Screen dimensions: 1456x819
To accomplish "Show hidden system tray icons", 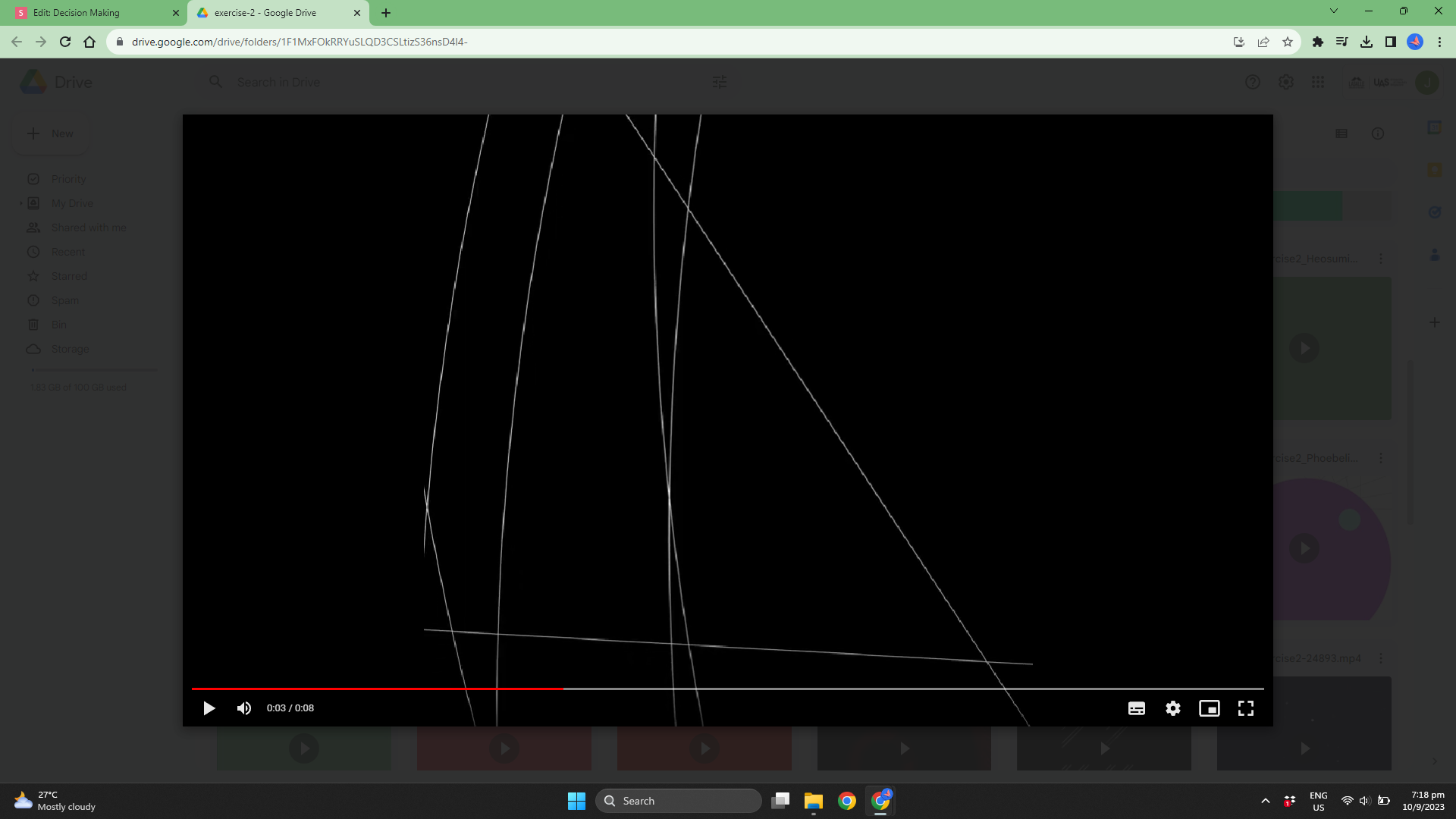I will pyautogui.click(x=1265, y=801).
